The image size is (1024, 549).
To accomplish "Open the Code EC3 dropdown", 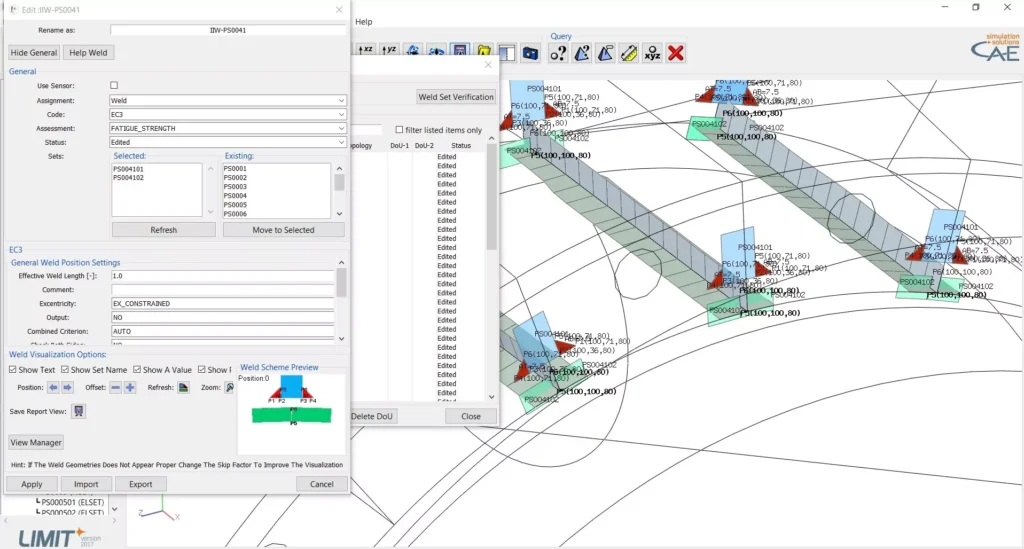I will click(228, 114).
